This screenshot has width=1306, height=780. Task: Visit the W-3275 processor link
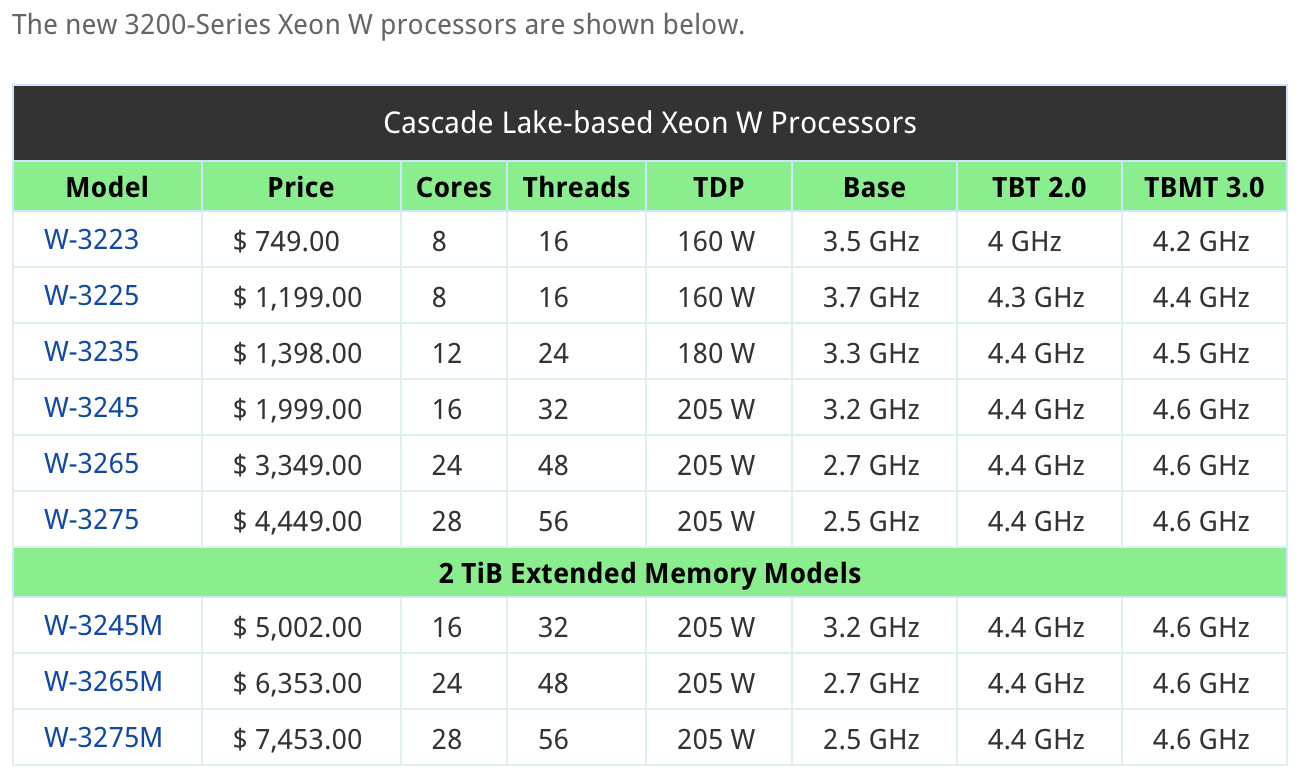tap(91, 520)
